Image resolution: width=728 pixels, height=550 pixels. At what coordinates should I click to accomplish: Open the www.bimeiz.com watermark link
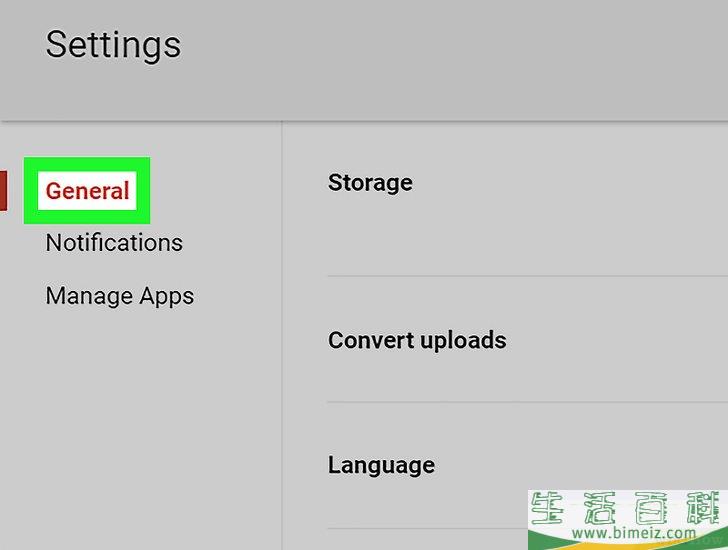[634, 533]
